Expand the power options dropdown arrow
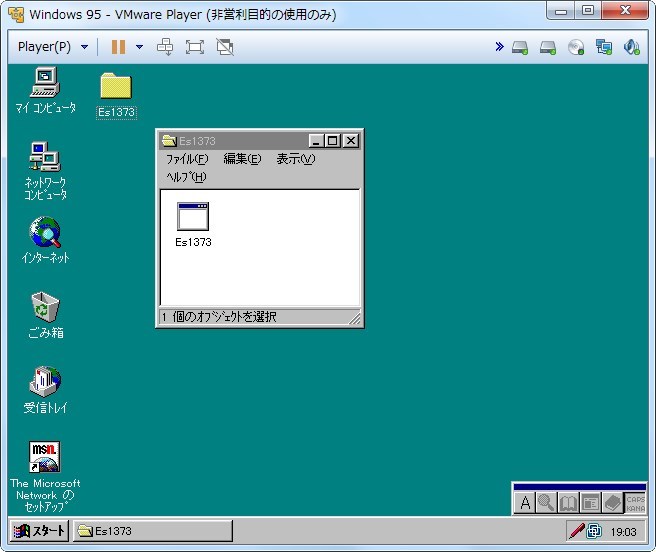Viewport: 656px width, 552px height. coord(140,47)
